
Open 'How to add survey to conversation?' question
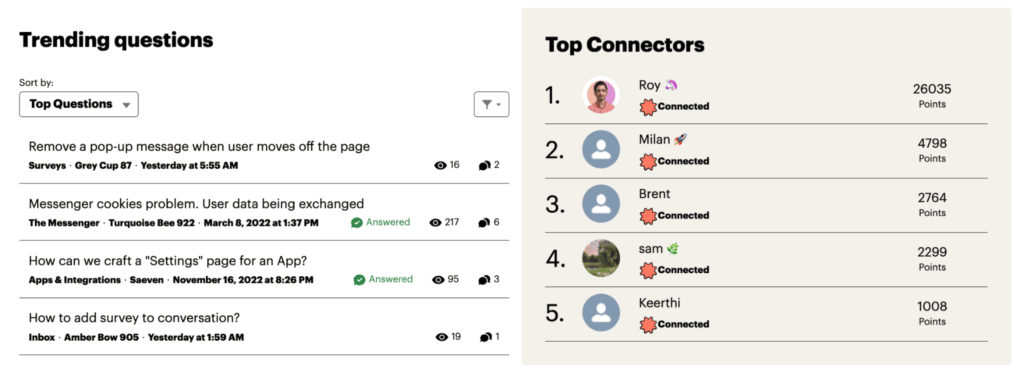pos(135,318)
